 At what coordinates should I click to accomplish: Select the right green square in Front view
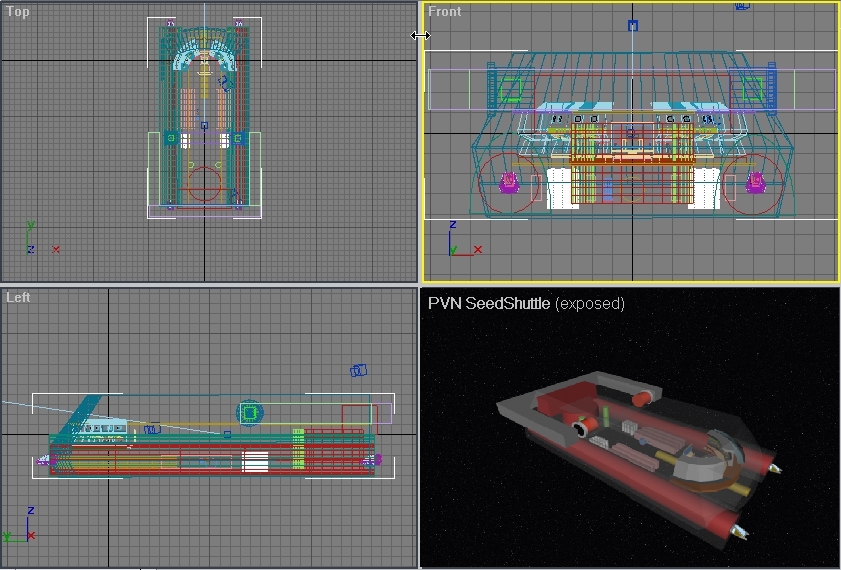click(x=750, y=91)
